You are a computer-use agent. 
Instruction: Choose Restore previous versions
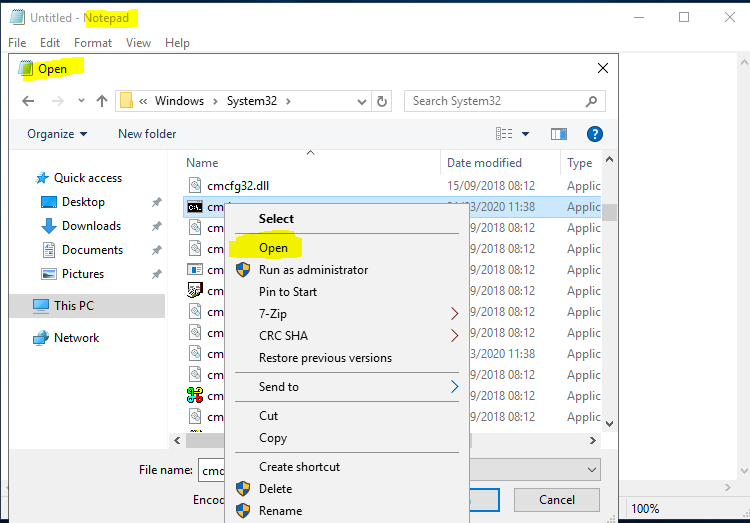pos(325,358)
